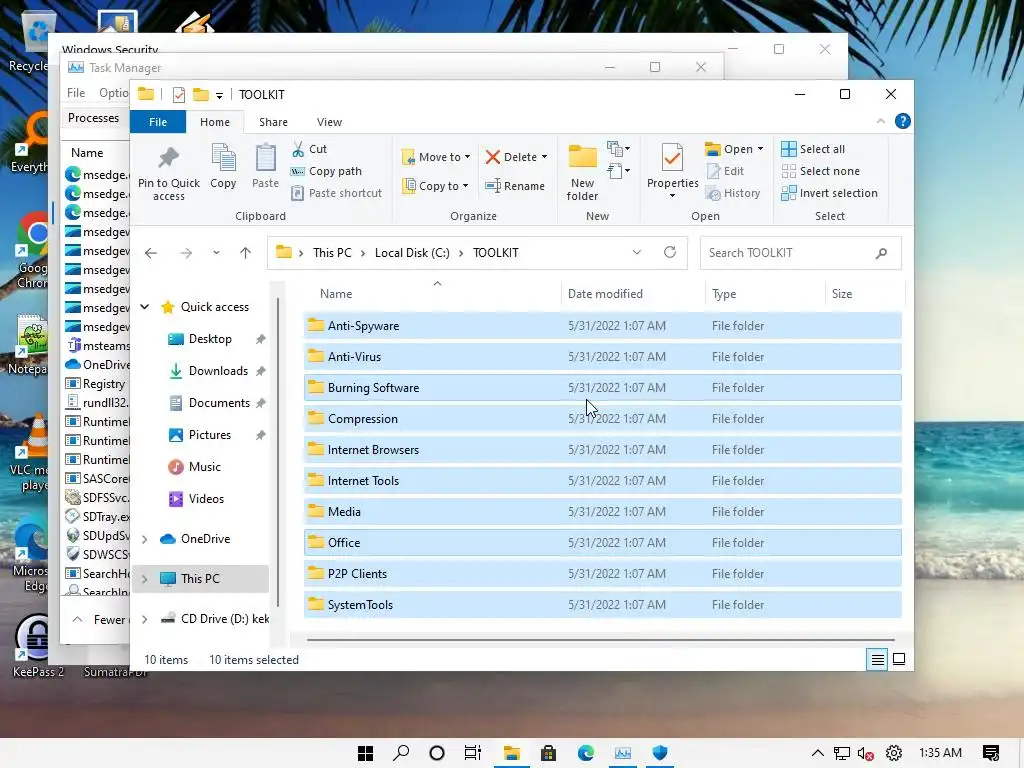This screenshot has height=768, width=1024.
Task: Click new folder icon in title bar
Action: [200, 95]
